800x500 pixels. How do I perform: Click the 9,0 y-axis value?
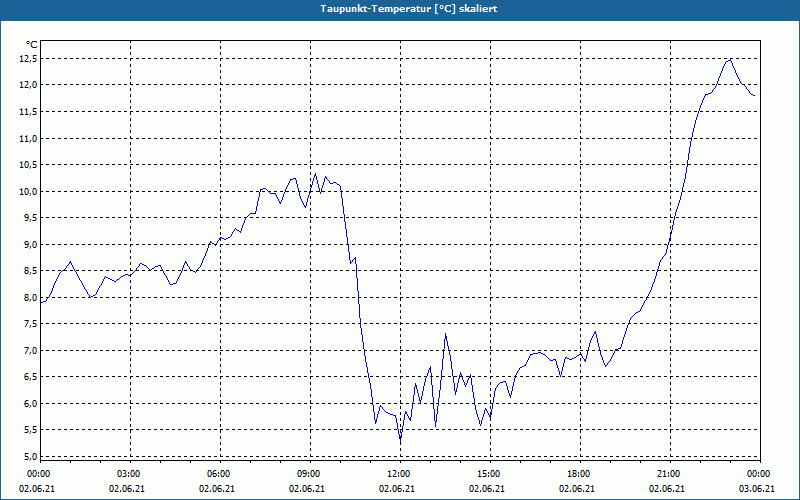tap(30, 244)
